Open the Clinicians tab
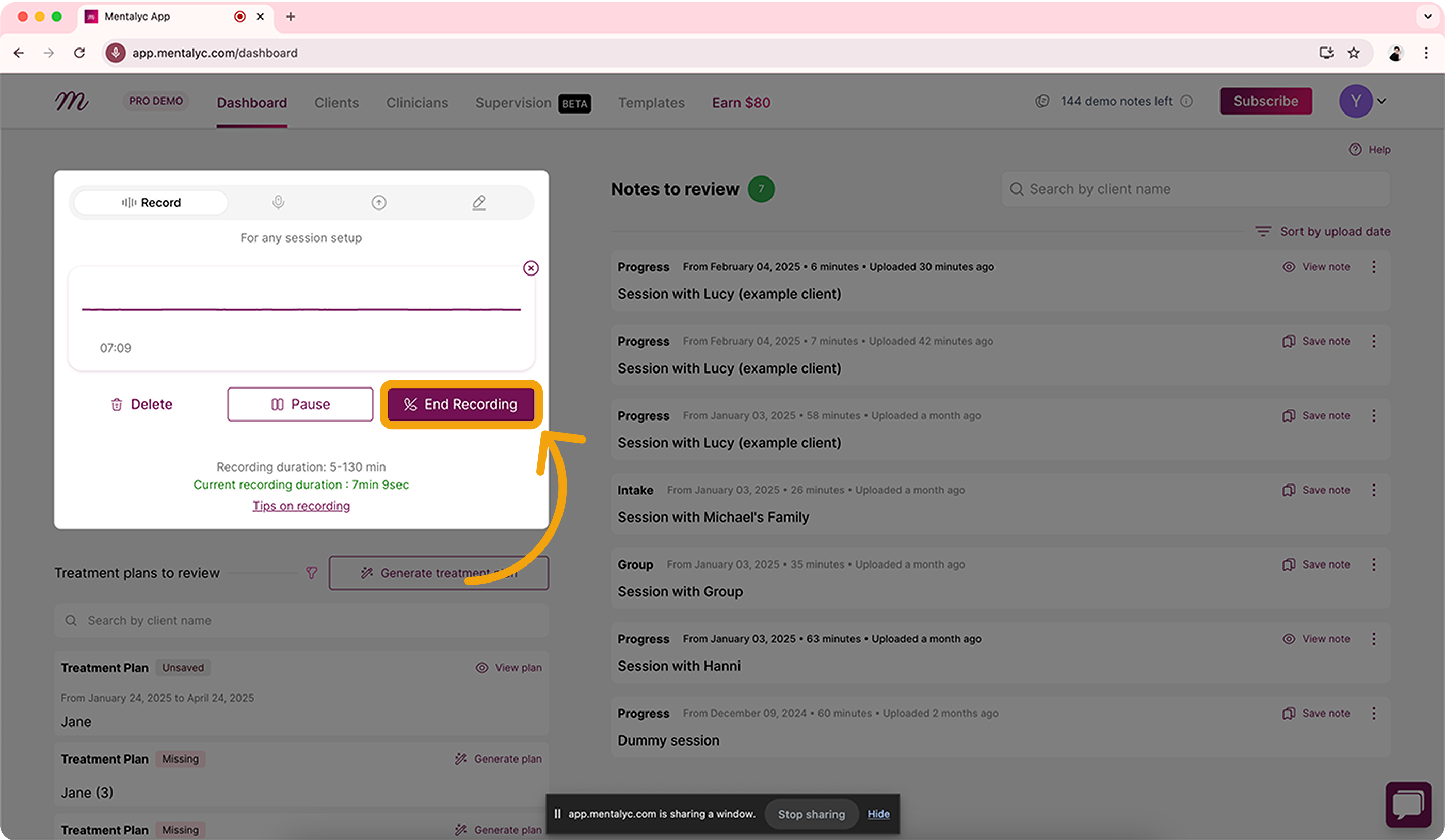The width and height of the screenshot is (1445, 840). tap(417, 103)
